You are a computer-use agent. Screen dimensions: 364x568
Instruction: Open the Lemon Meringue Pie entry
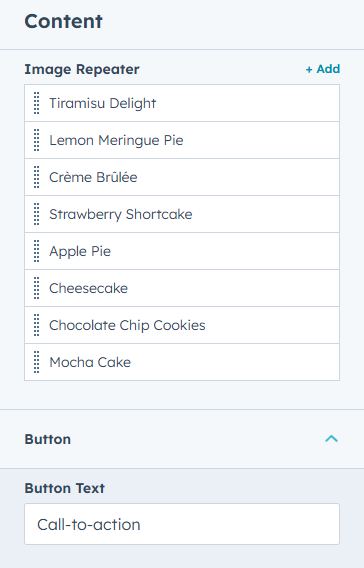(x=182, y=140)
